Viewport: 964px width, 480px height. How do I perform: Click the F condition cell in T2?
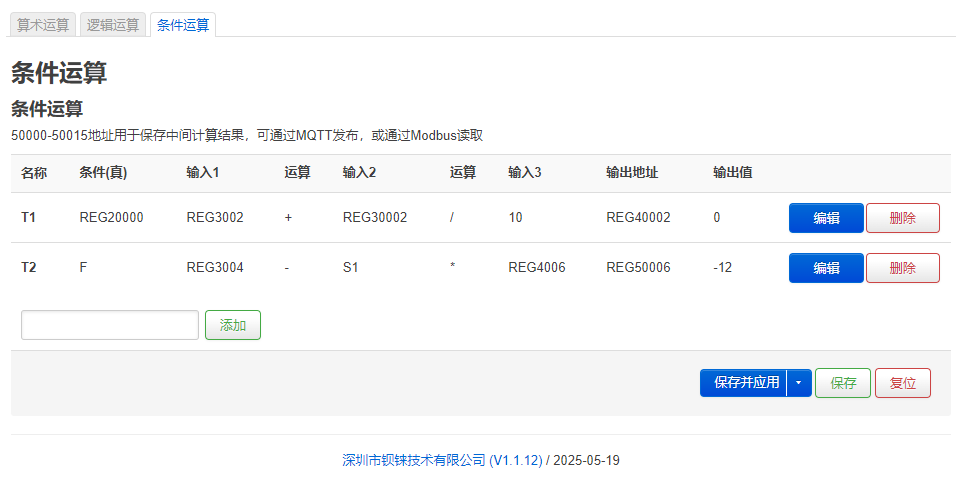pyautogui.click(x=83, y=267)
